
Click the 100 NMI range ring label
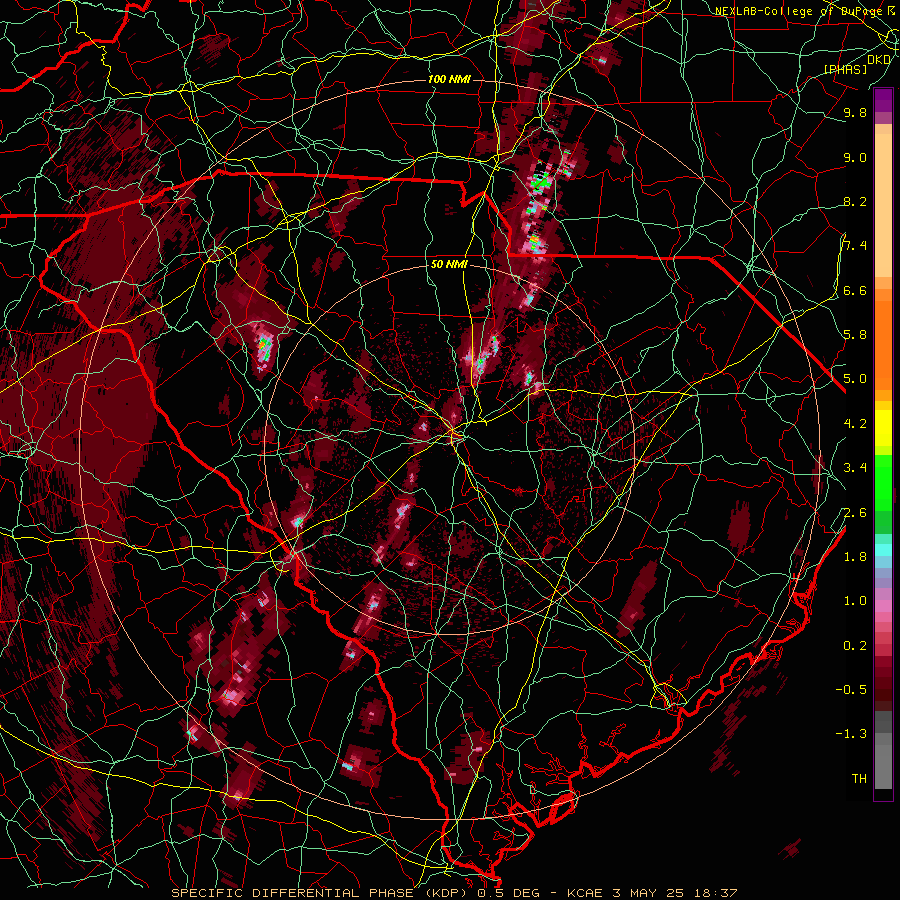449,79
